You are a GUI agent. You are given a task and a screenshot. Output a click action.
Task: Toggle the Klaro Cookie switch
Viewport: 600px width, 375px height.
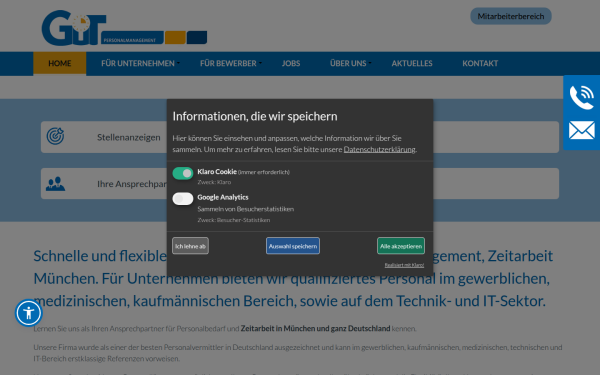pos(183,173)
